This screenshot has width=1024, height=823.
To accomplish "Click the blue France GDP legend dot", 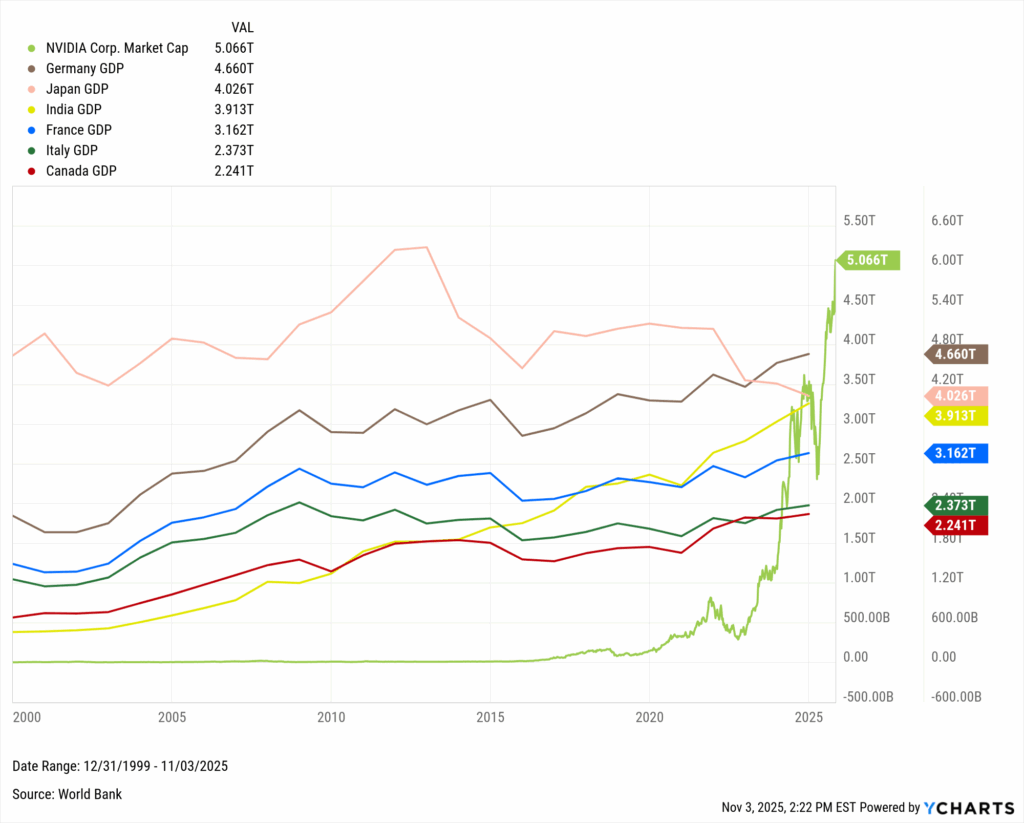I will tap(31, 130).
